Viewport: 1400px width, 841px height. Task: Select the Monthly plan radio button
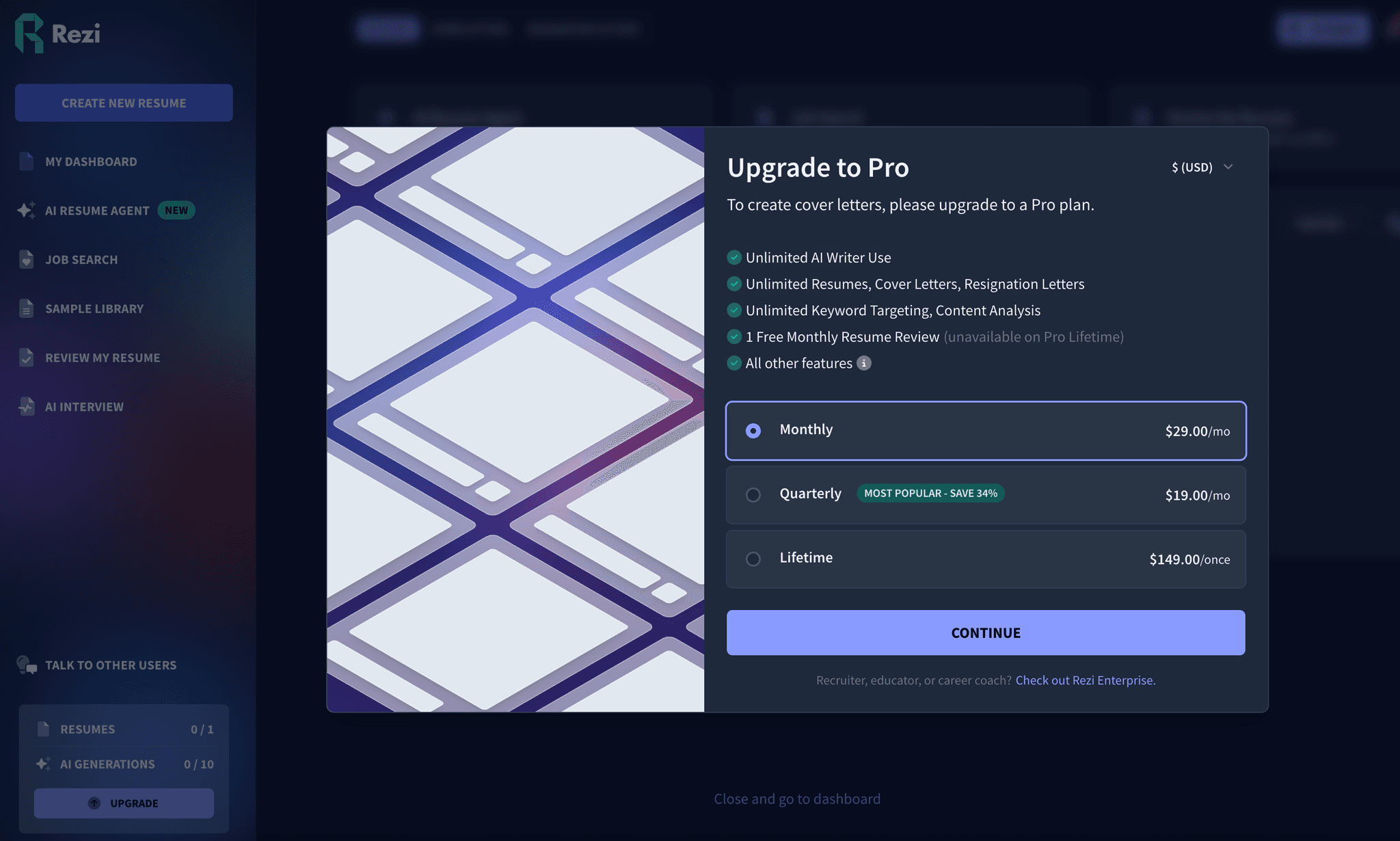coord(753,431)
